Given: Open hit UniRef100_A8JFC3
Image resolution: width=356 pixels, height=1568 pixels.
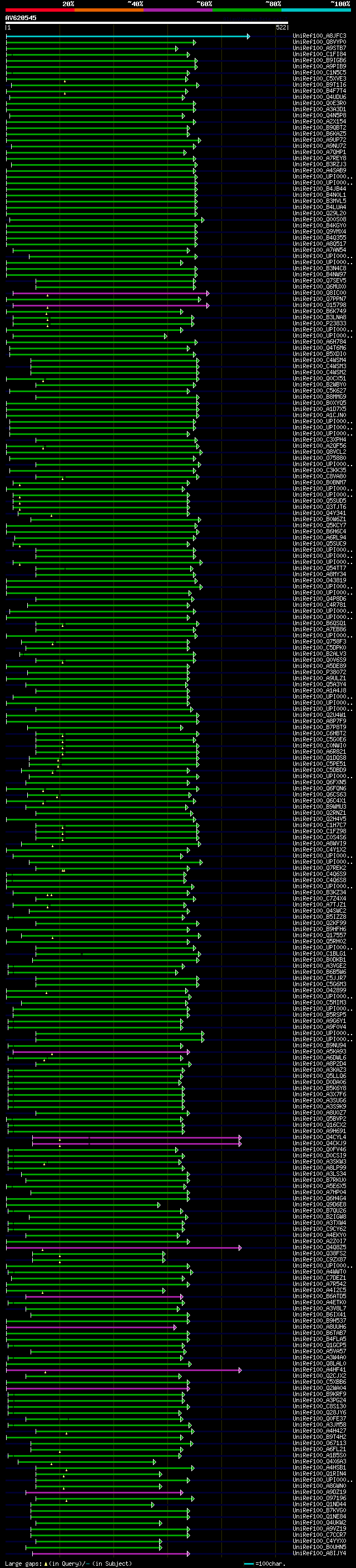Looking at the screenshot, I should click(319, 36).
